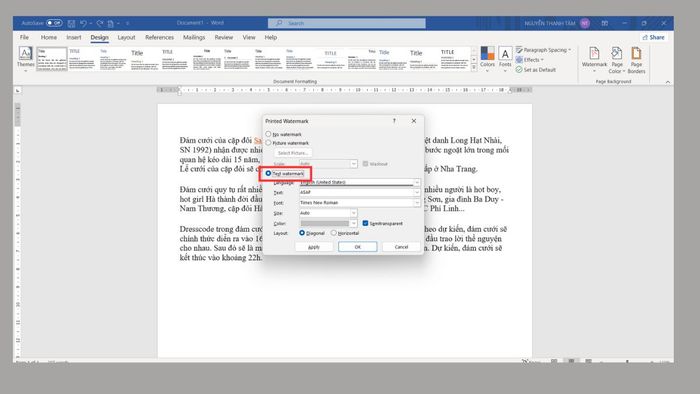700x394 pixels.
Task: Switch to the References tab
Action: tap(159, 37)
